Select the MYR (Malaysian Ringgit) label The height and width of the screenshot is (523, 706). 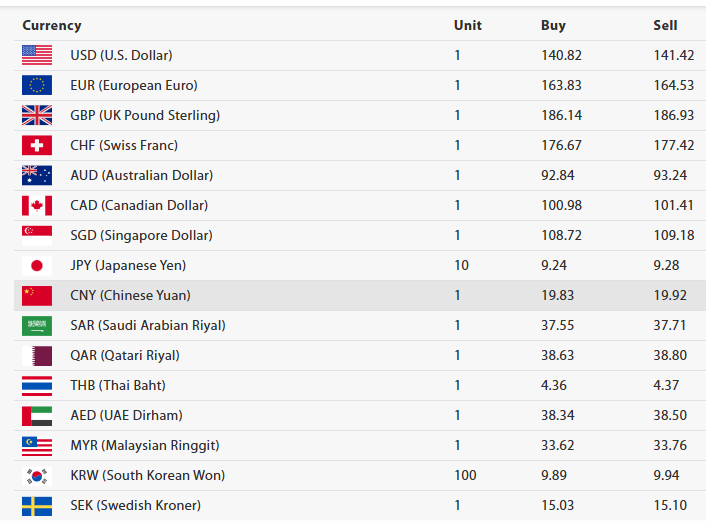pos(144,446)
